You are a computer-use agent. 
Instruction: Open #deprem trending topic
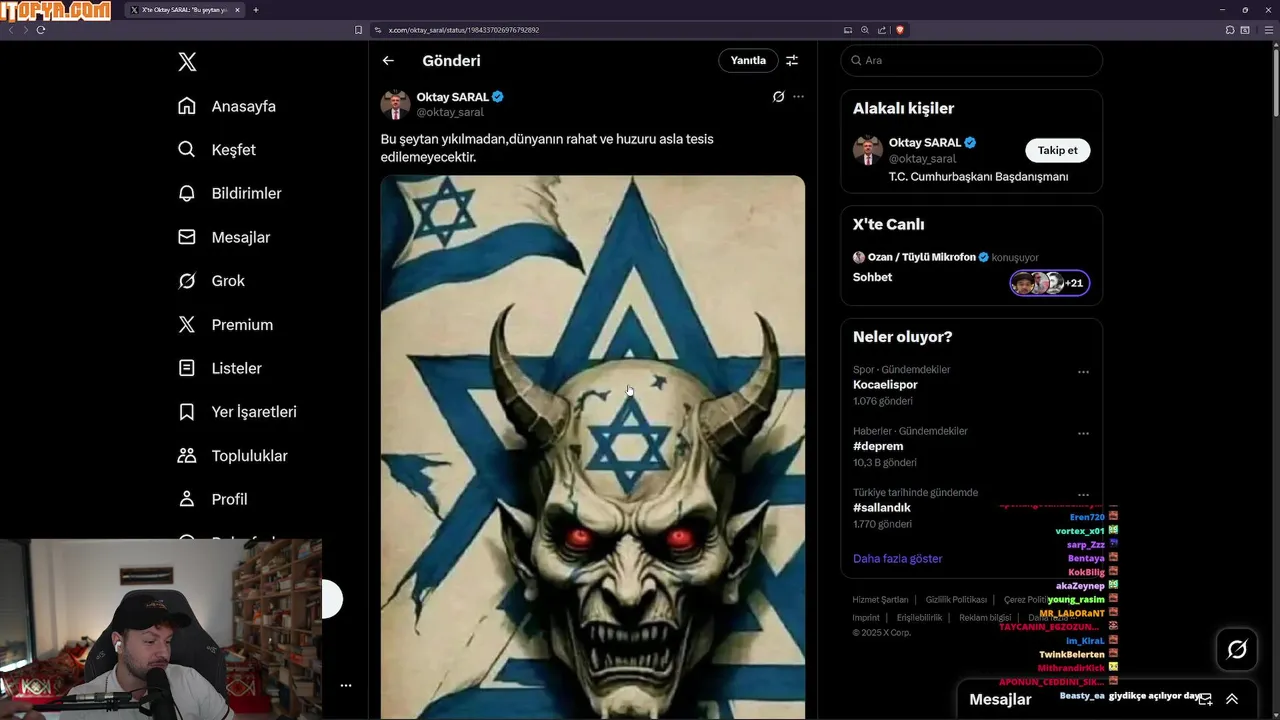pos(878,446)
